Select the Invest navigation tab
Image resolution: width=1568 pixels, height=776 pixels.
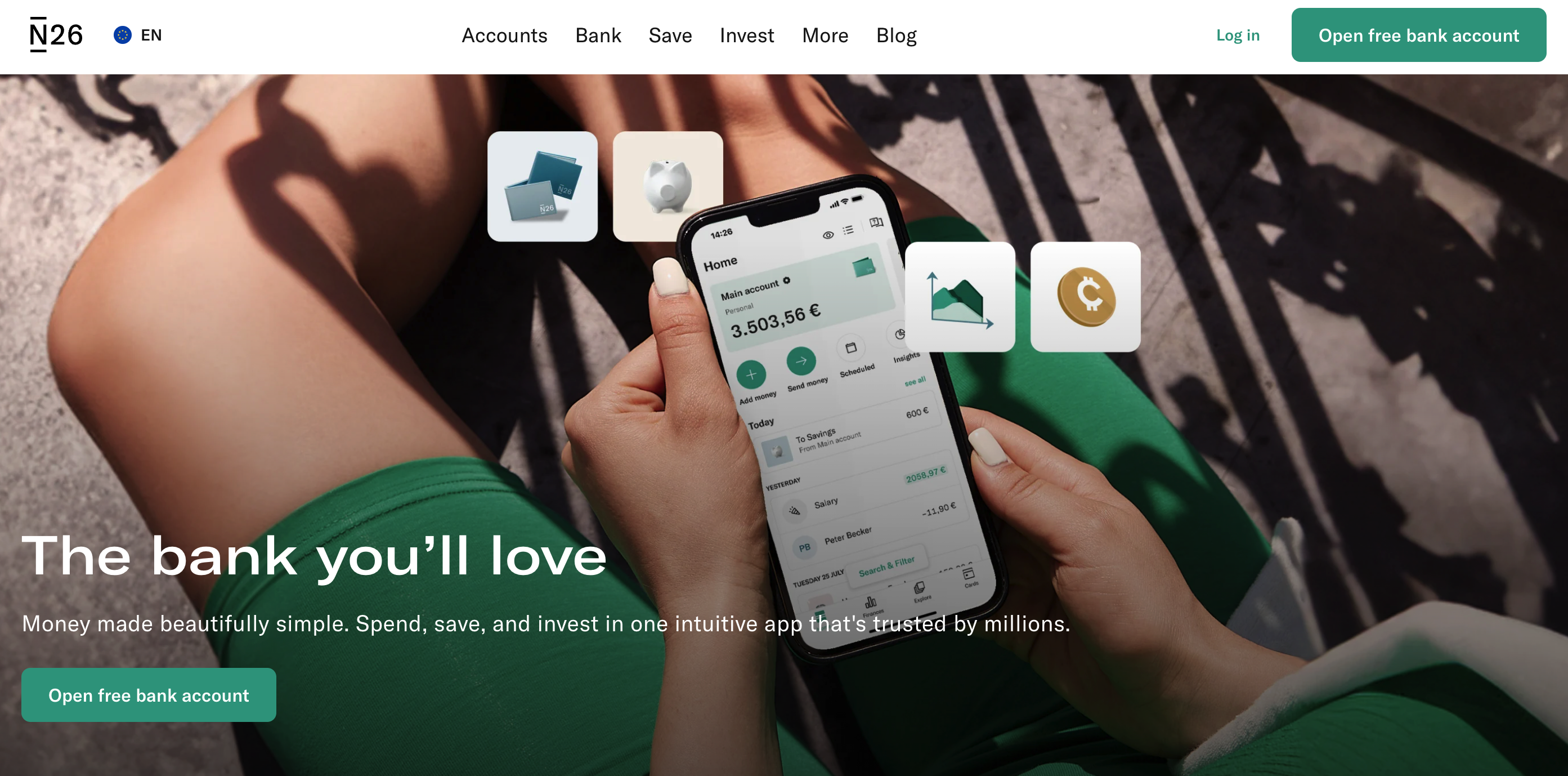pos(748,36)
